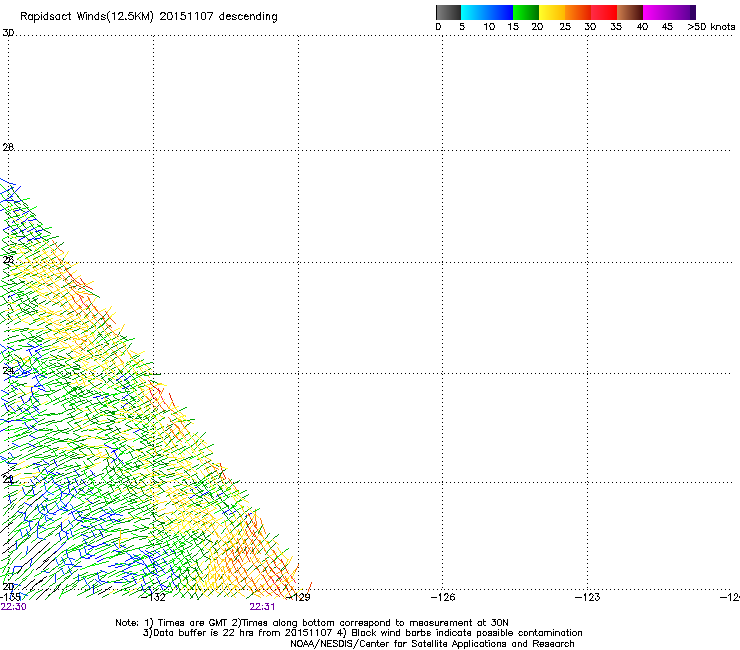This screenshot has width=740, height=650.
Task: Click the '25' label under the color bar
Action: click(565, 27)
